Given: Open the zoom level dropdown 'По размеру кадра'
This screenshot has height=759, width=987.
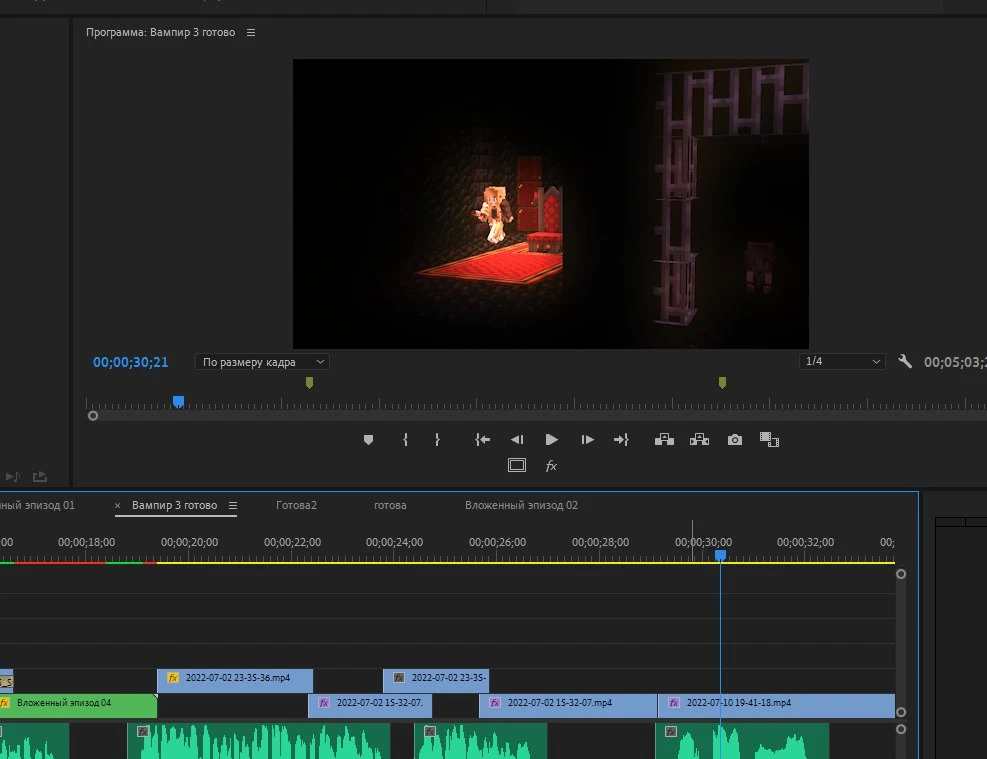Looking at the screenshot, I should (x=262, y=362).
